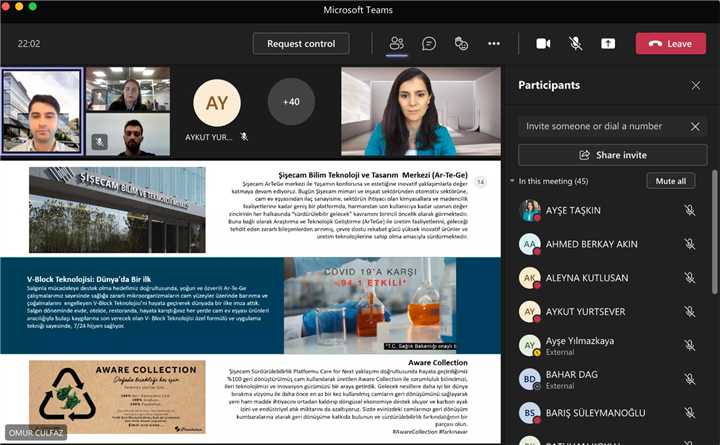
Task: Click 'V-Block Teknolojisi: Dünya'da Bir ilk' heading
Action: [x=89, y=279]
